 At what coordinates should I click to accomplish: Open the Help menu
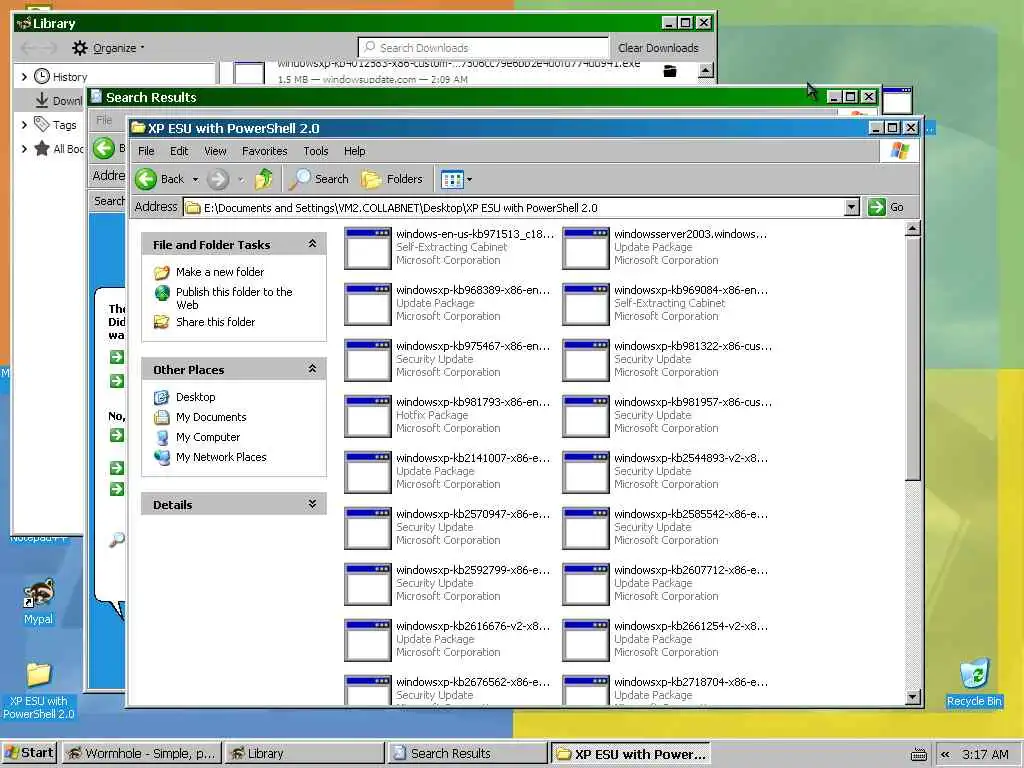point(355,151)
